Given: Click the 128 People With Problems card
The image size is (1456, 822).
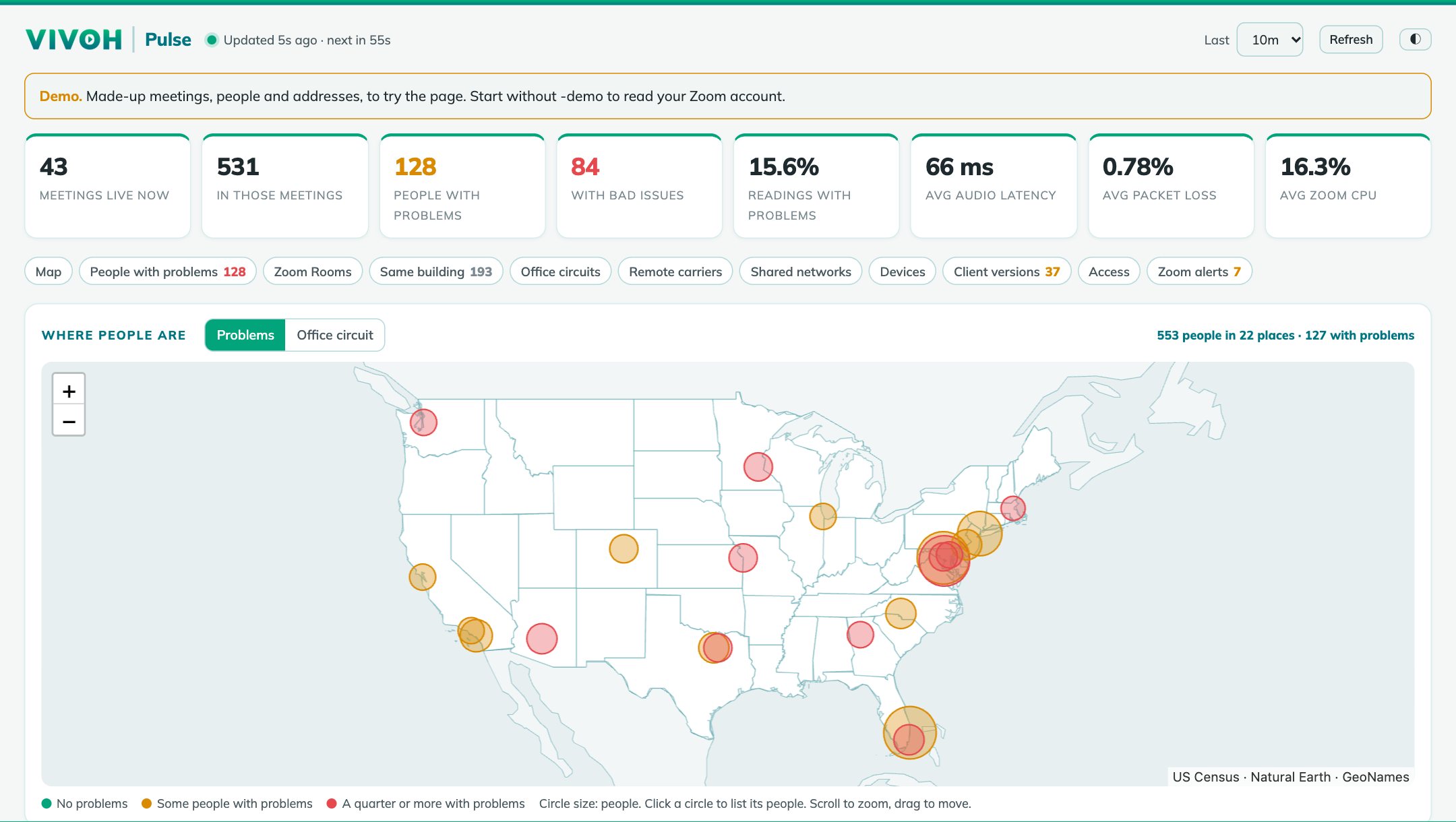Looking at the screenshot, I should (x=462, y=186).
